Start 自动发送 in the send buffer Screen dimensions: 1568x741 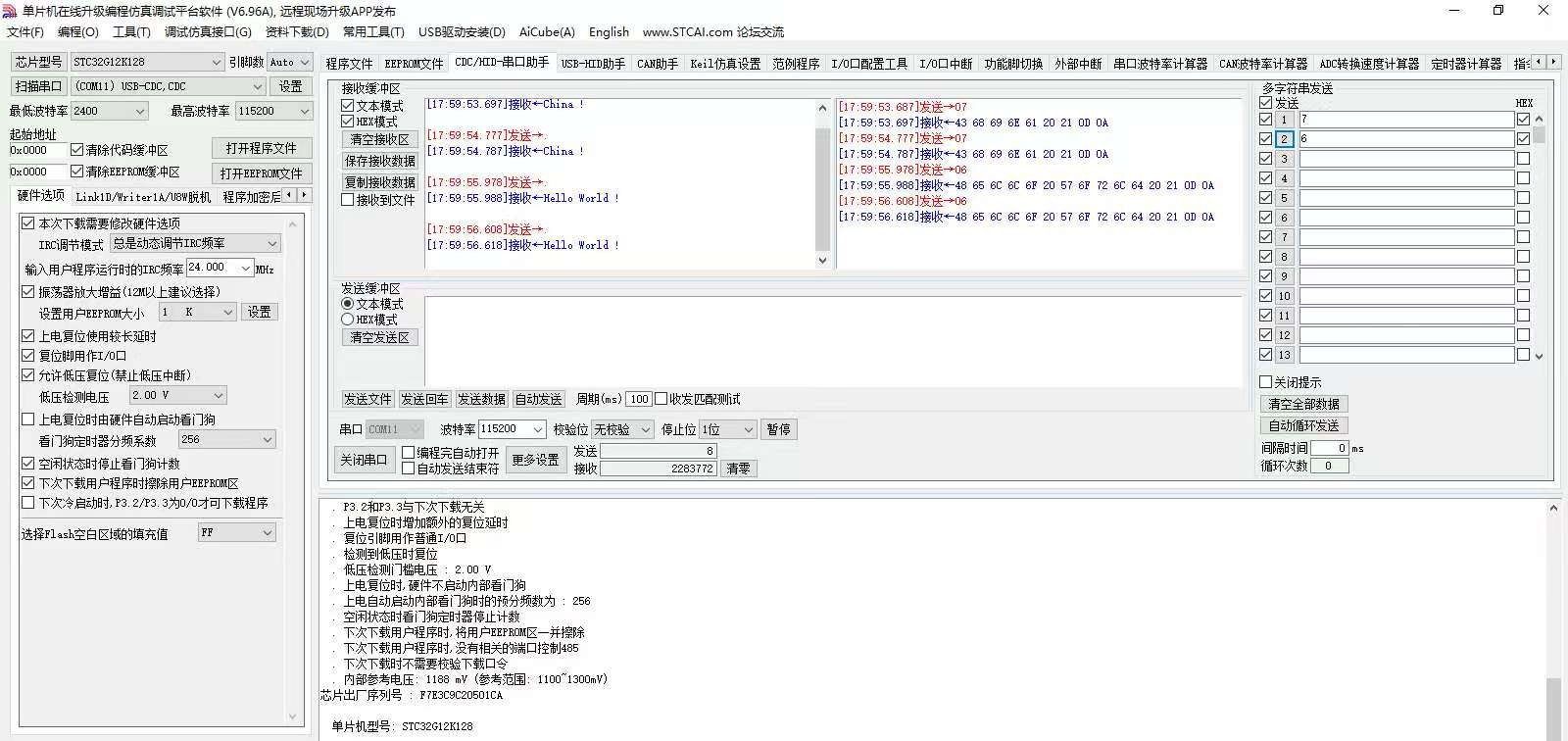(538, 399)
